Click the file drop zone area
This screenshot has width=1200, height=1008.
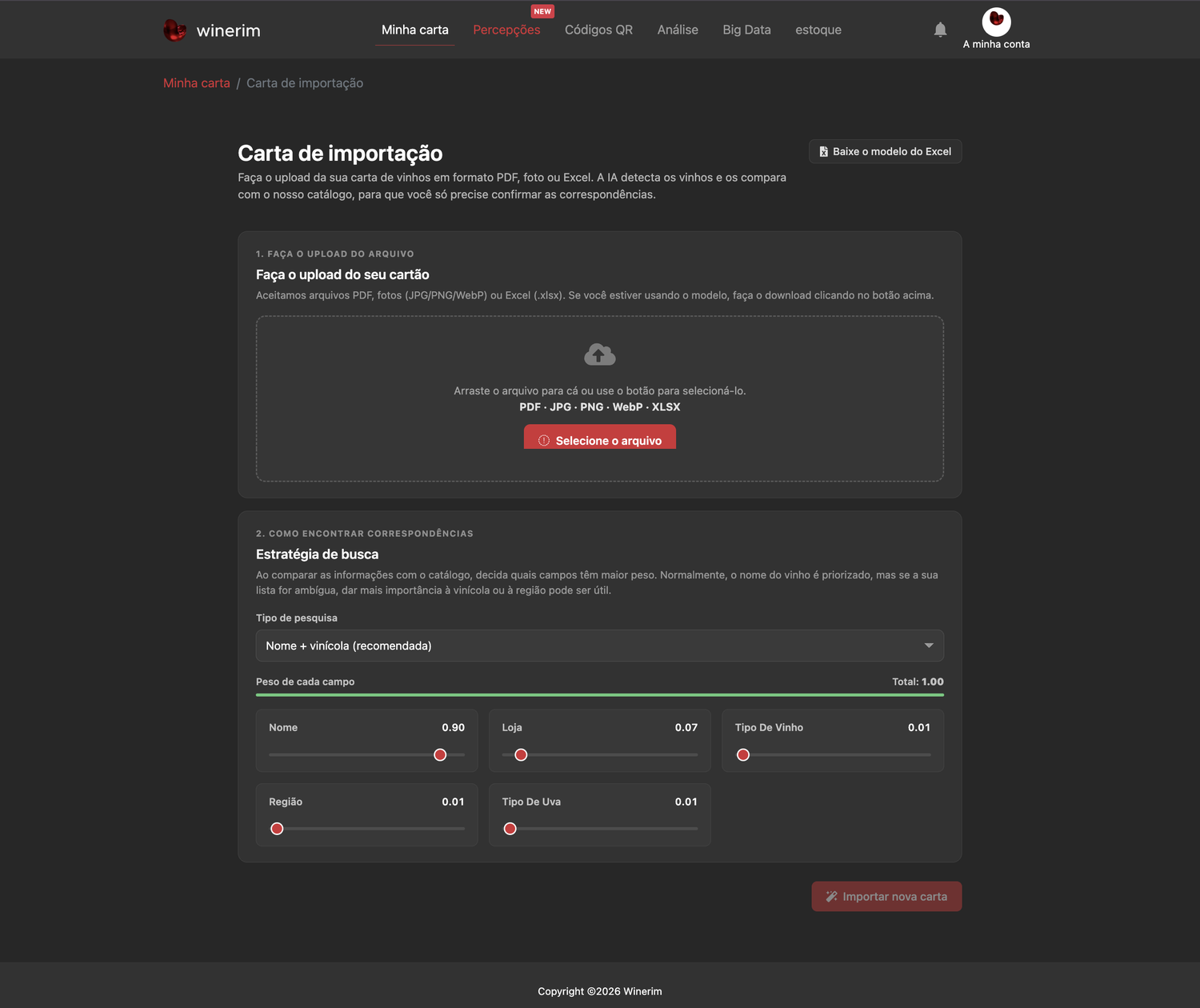pos(600,398)
